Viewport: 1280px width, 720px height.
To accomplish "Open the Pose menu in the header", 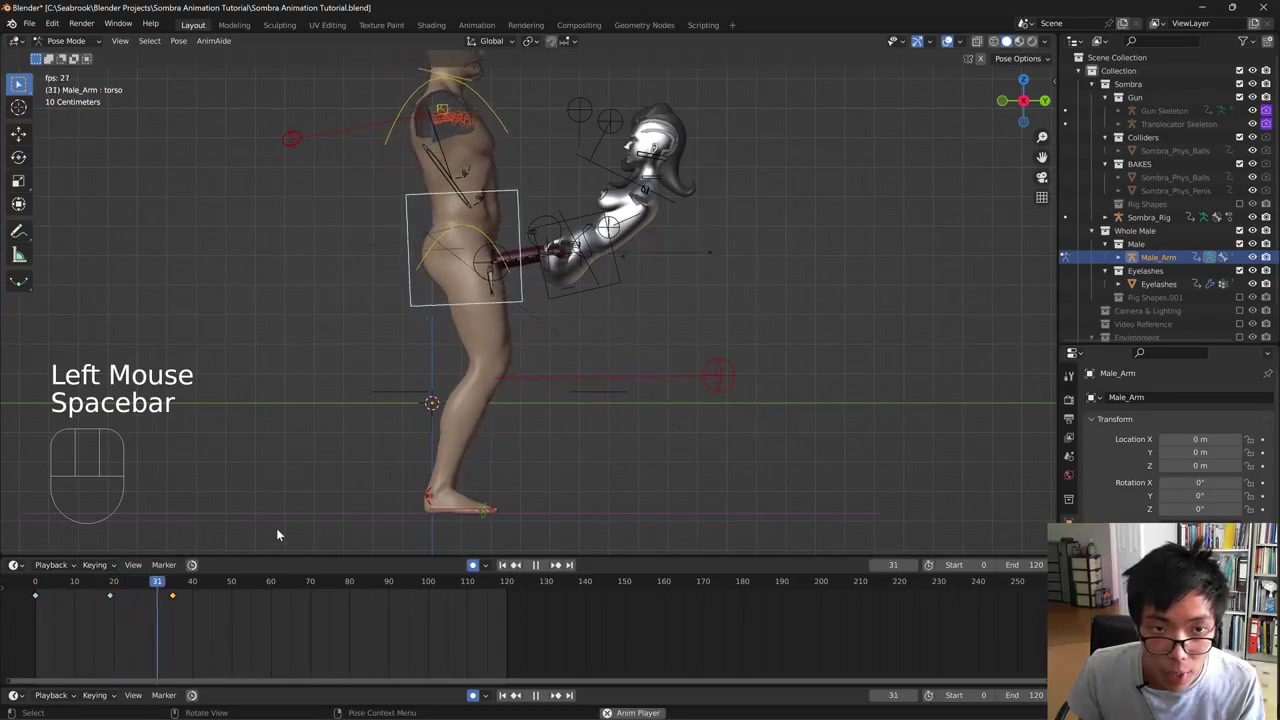I will pyautogui.click(x=178, y=41).
